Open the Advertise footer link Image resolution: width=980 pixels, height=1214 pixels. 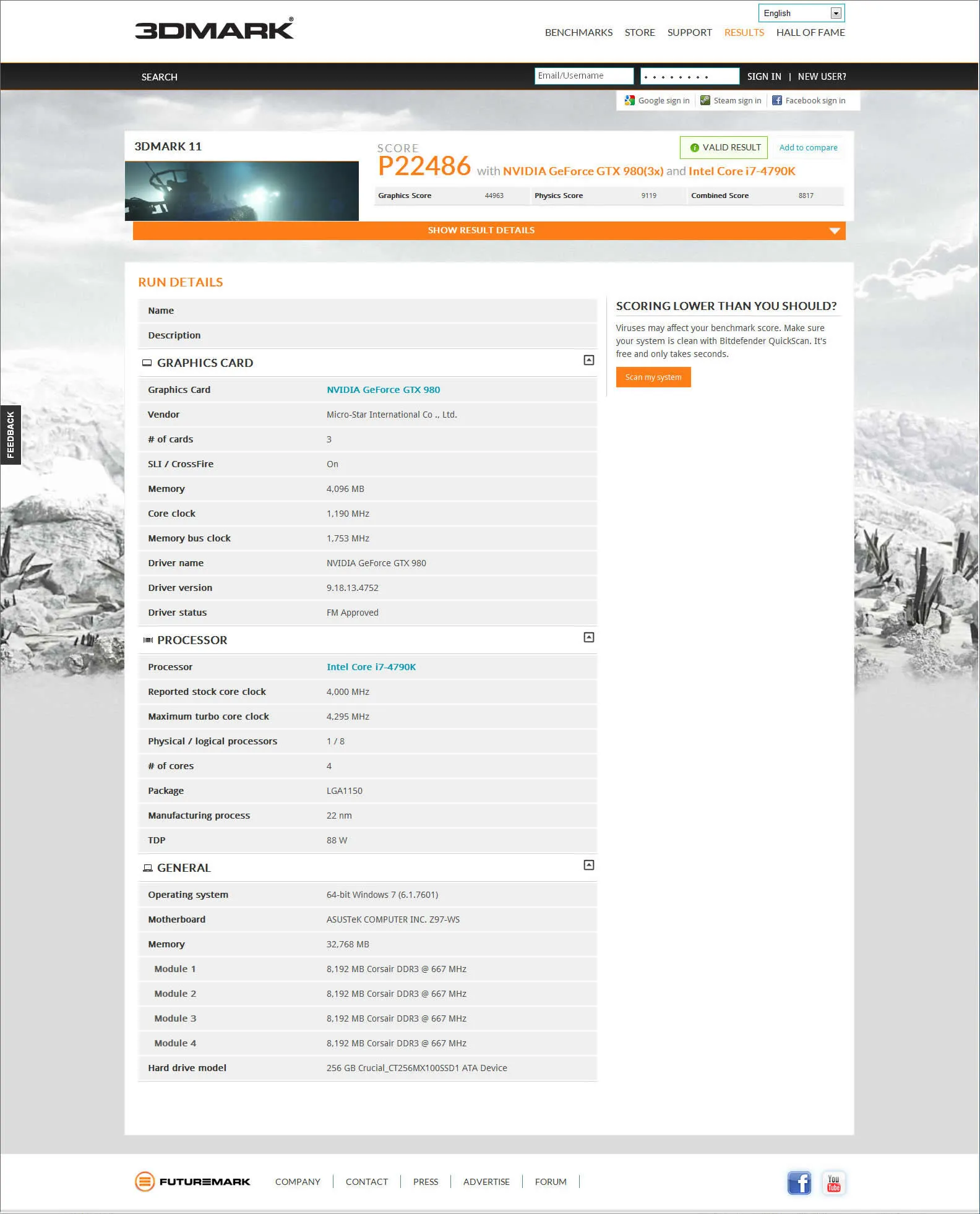(x=486, y=1182)
